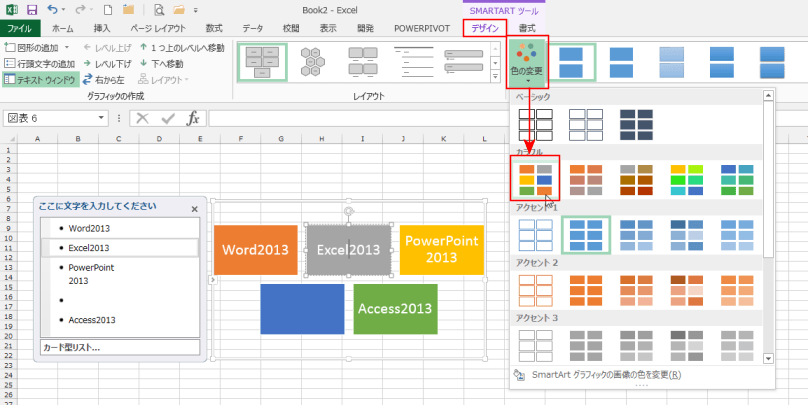Select the first card list layout thumbnail

tap(262, 63)
